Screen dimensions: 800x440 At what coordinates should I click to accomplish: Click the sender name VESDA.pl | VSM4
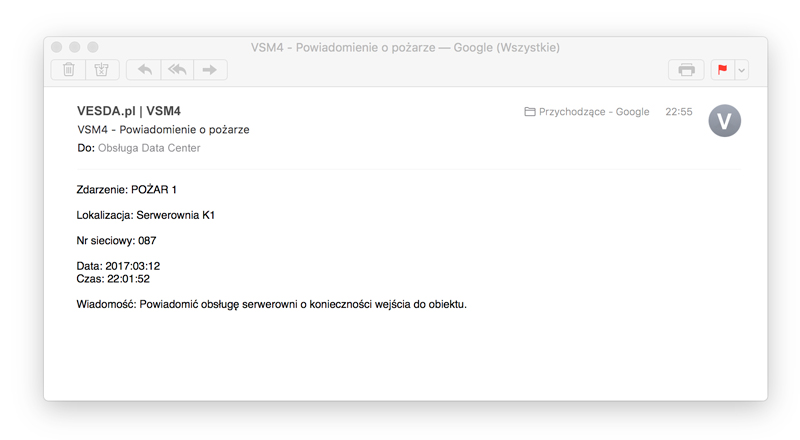pyautogui.click(x=128, y=111)
